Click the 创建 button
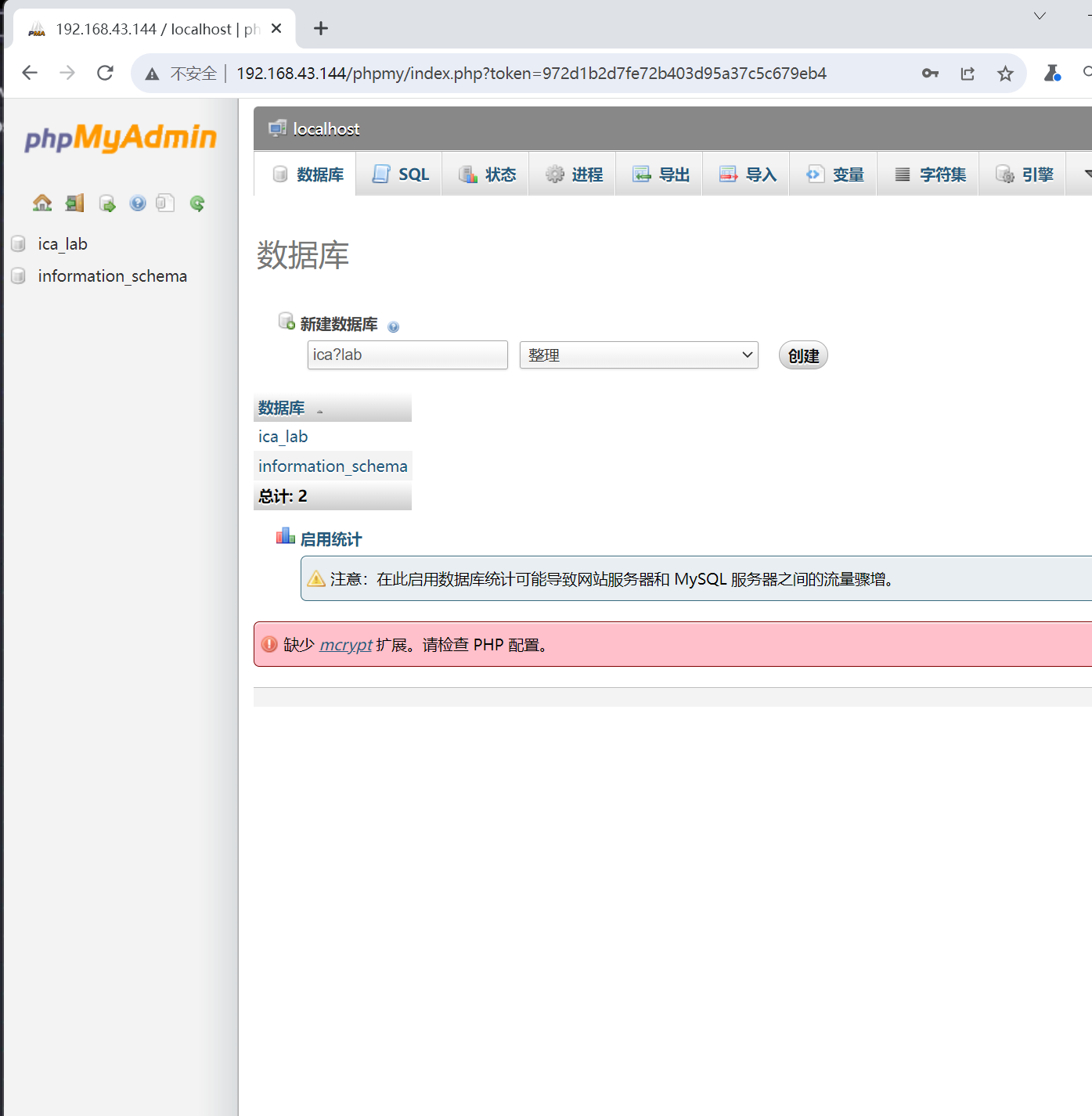 [803, 355]
